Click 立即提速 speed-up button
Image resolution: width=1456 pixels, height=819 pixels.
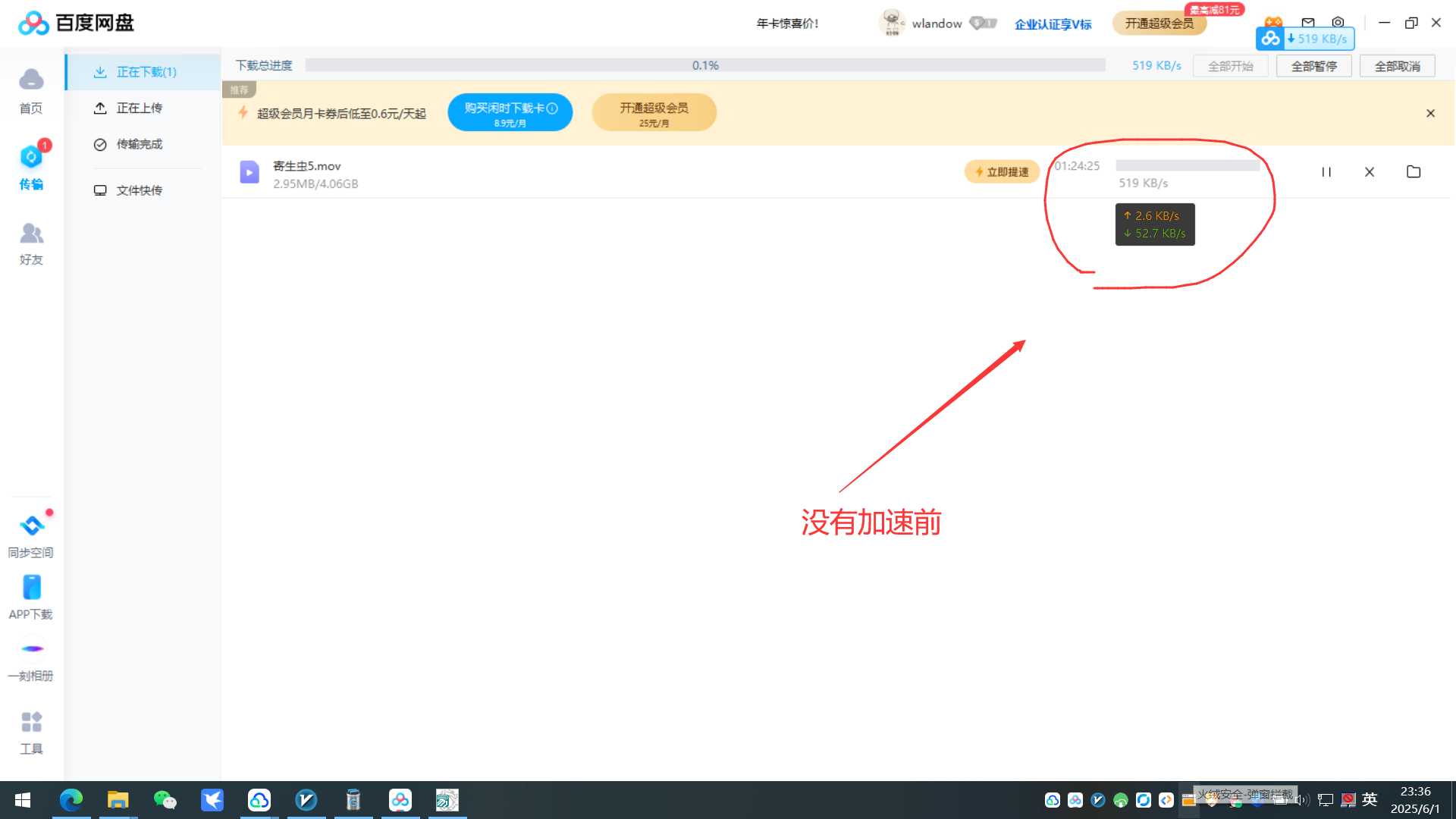click(1002, 172)
